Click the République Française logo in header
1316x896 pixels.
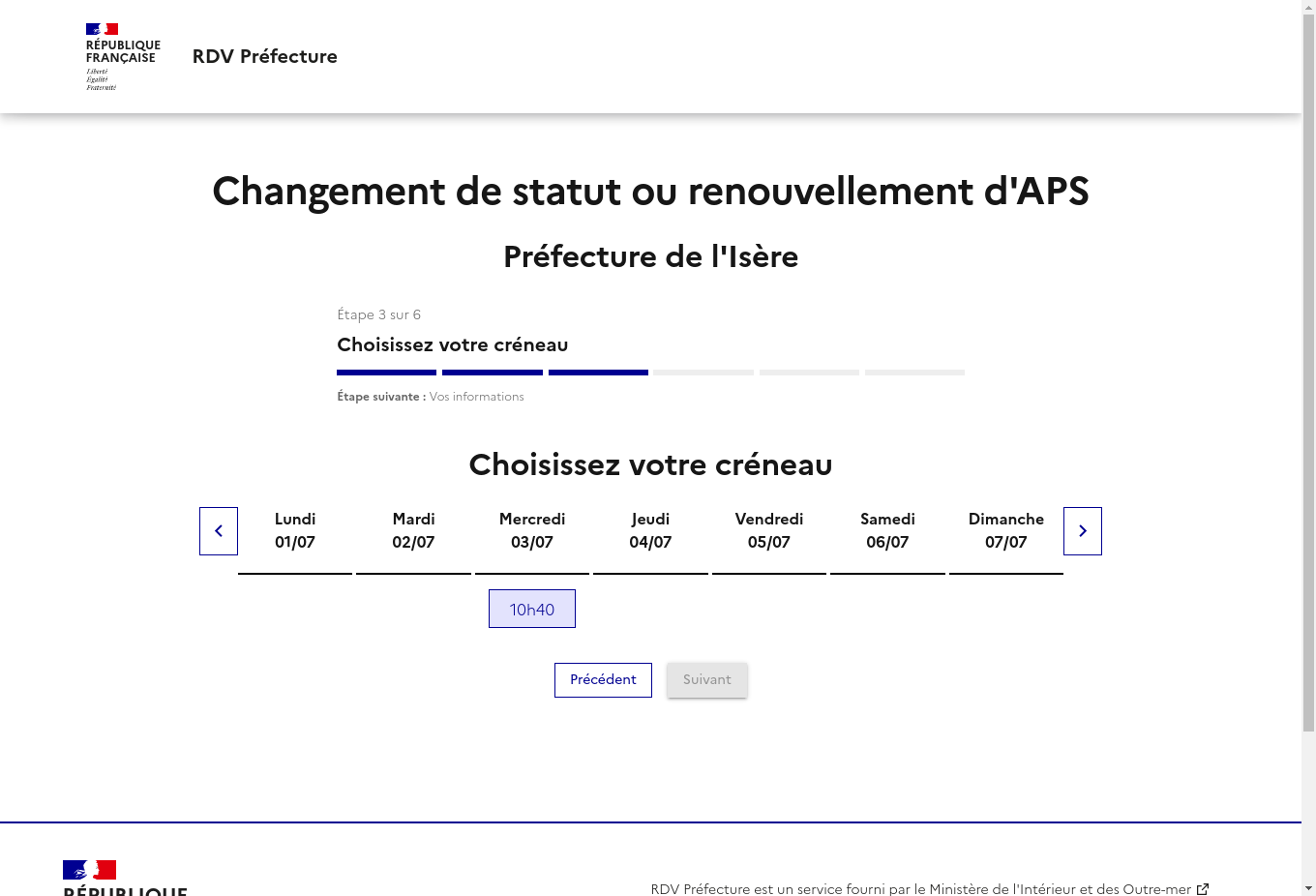coord(123,57)
